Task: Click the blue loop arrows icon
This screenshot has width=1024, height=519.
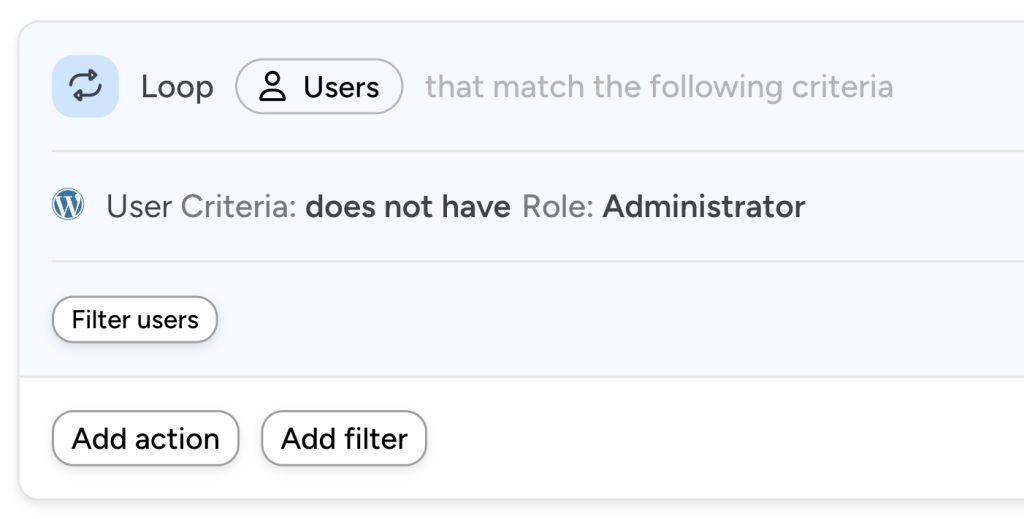Action: click(x=85, y=86)
